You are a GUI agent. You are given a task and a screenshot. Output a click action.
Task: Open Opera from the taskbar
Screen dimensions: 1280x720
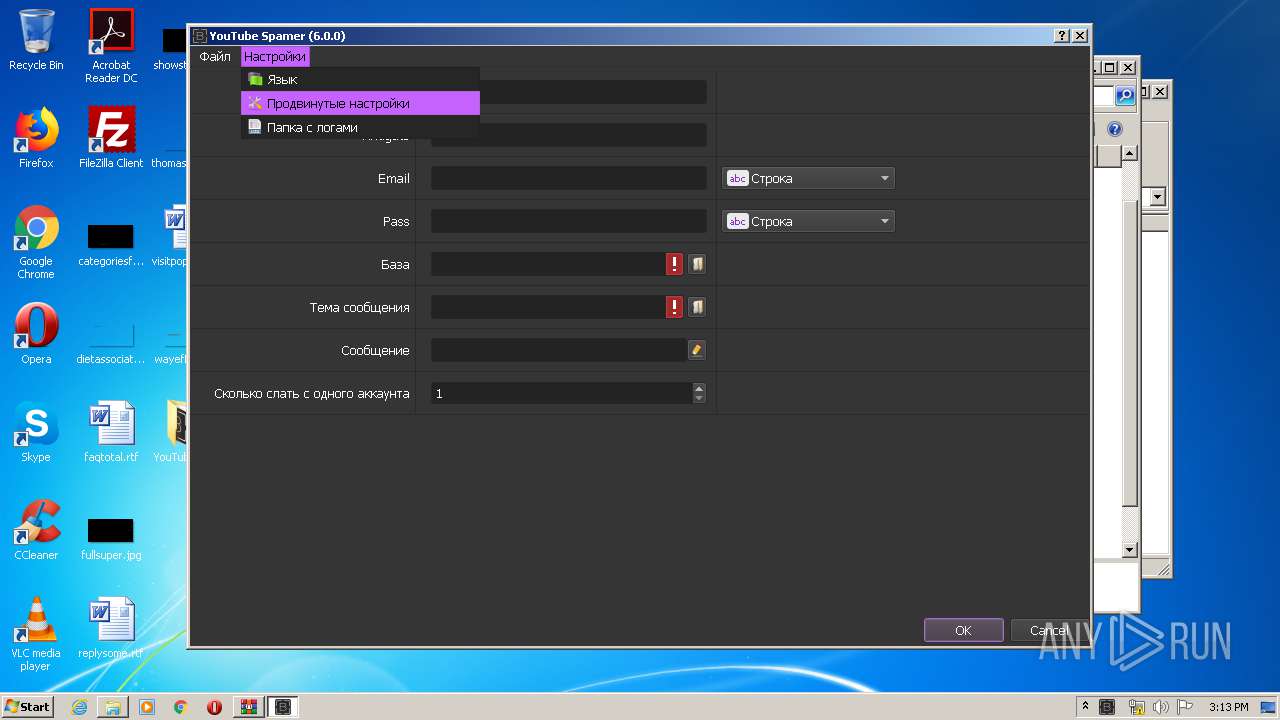(214, 707)
